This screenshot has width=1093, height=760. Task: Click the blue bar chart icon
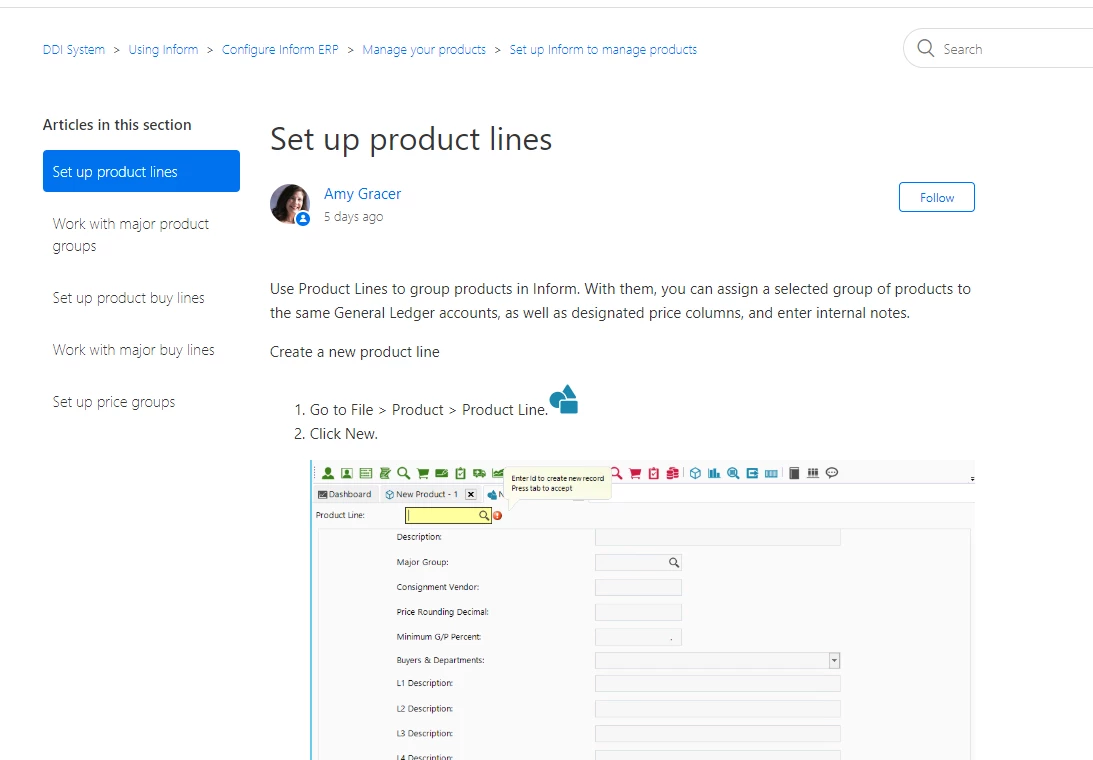point(714,473)
